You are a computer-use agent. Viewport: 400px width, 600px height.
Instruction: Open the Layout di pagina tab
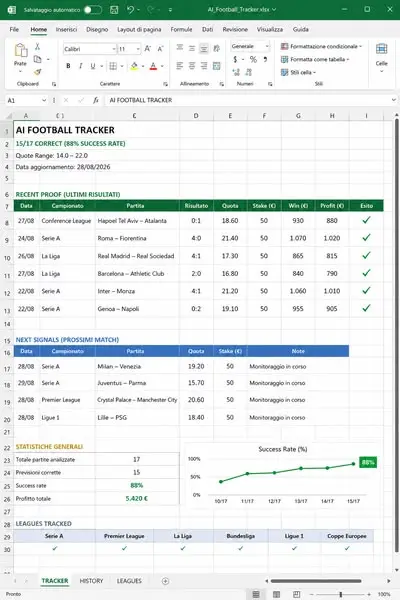pos(139,29)
